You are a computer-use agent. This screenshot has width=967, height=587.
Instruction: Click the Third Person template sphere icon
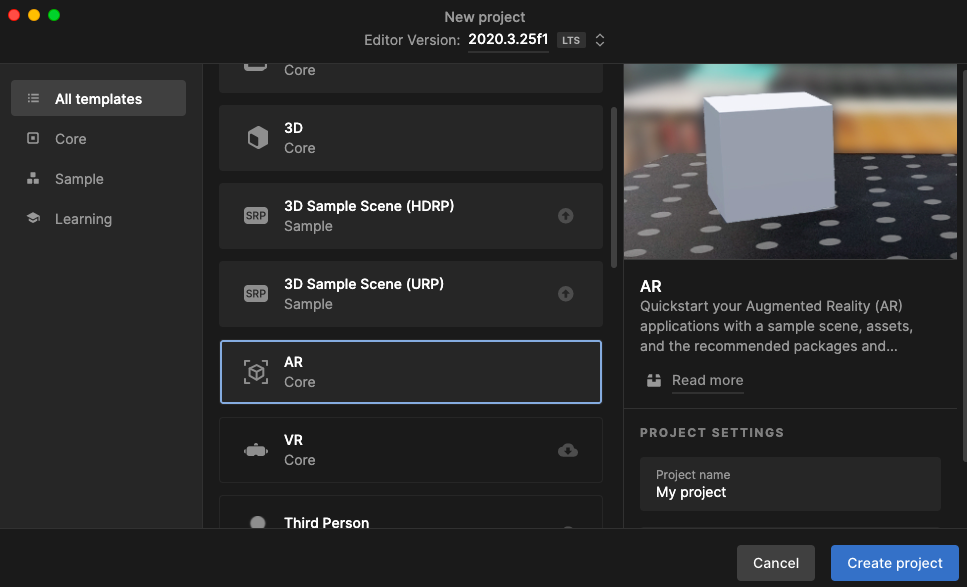coord(256,522)
